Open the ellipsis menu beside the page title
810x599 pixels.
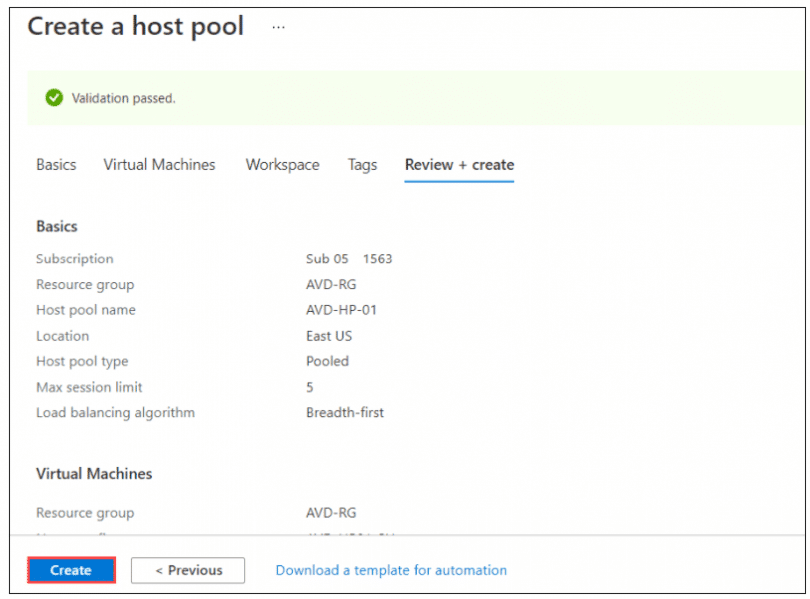point(277,27)
